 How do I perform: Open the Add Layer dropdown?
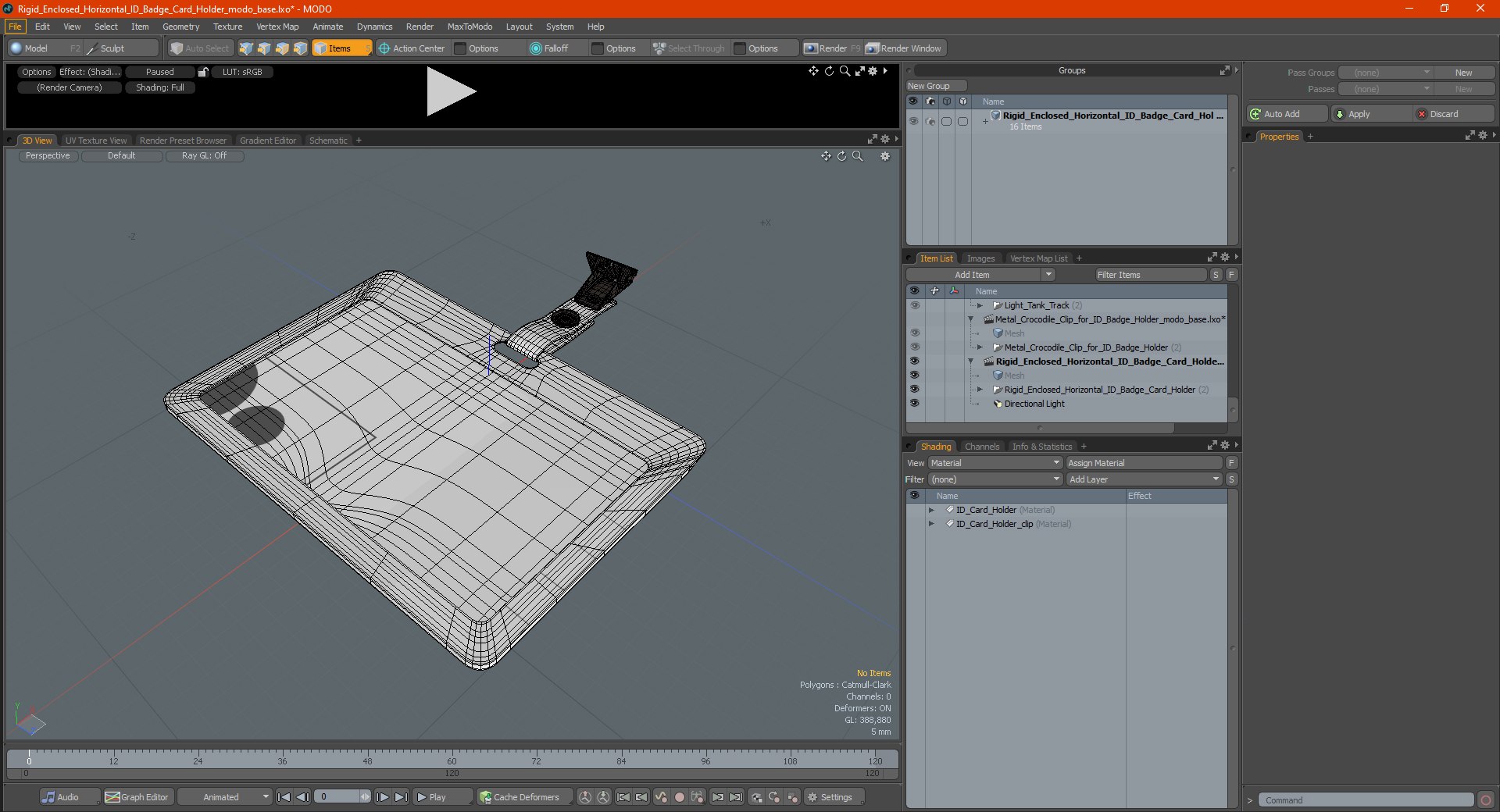pos(1143,479)
